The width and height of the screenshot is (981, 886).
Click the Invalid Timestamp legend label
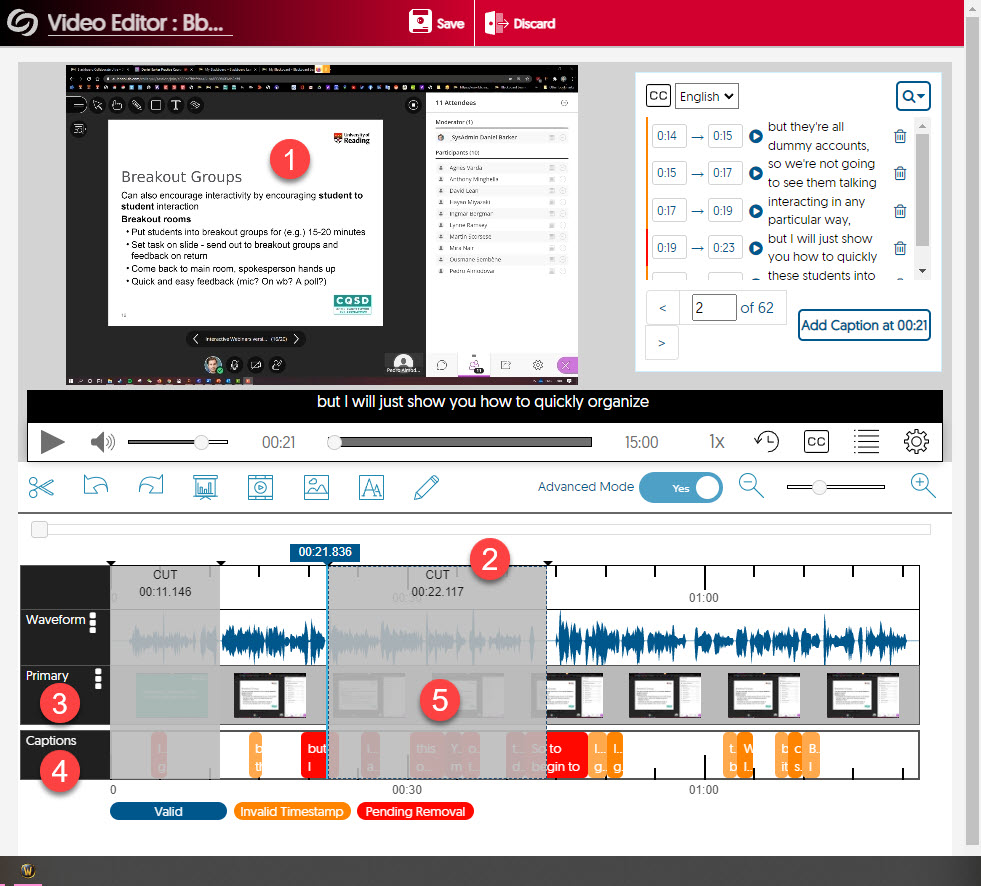point(292,812)
